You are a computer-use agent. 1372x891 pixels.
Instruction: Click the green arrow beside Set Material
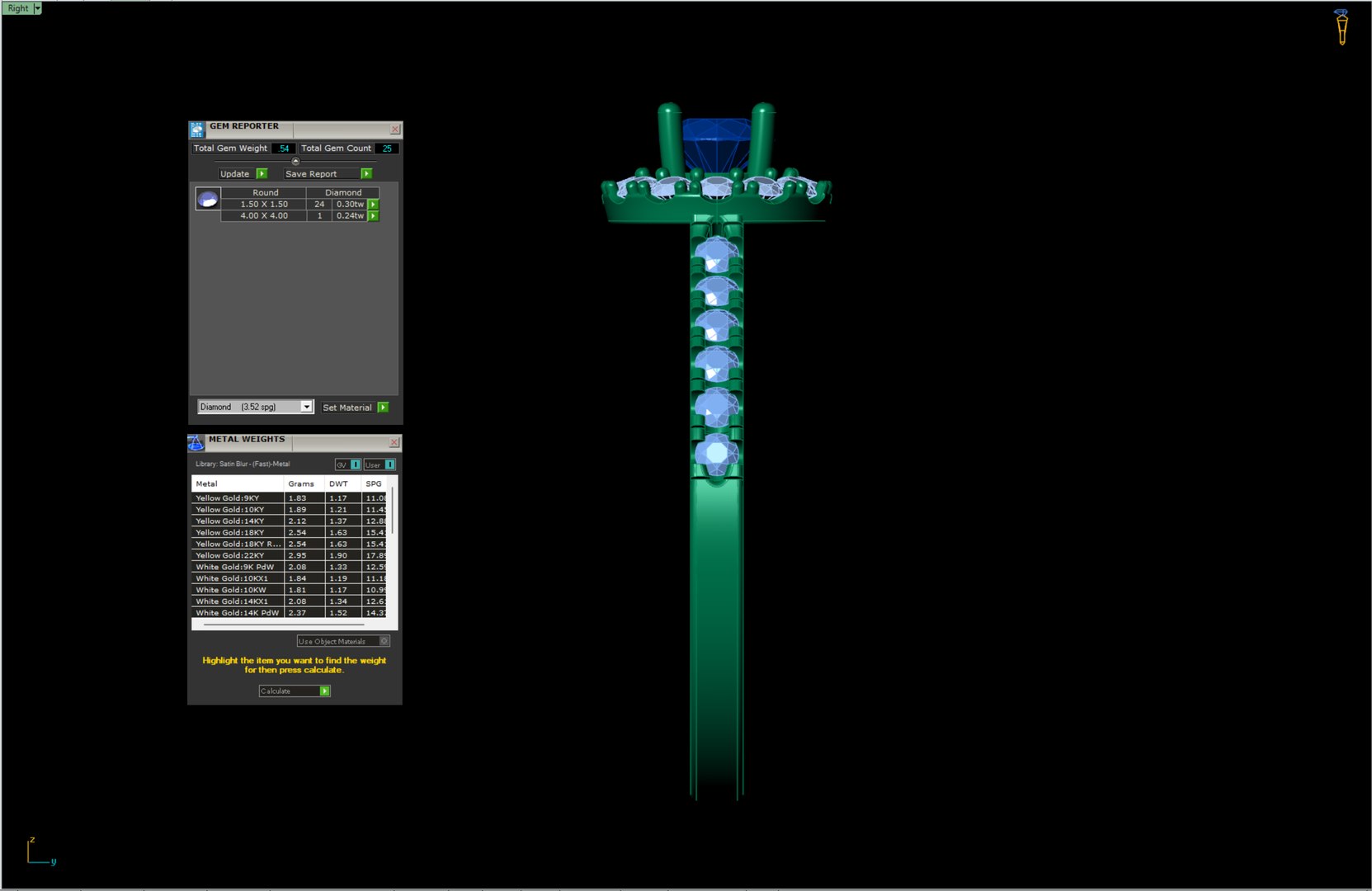point(383,408)
